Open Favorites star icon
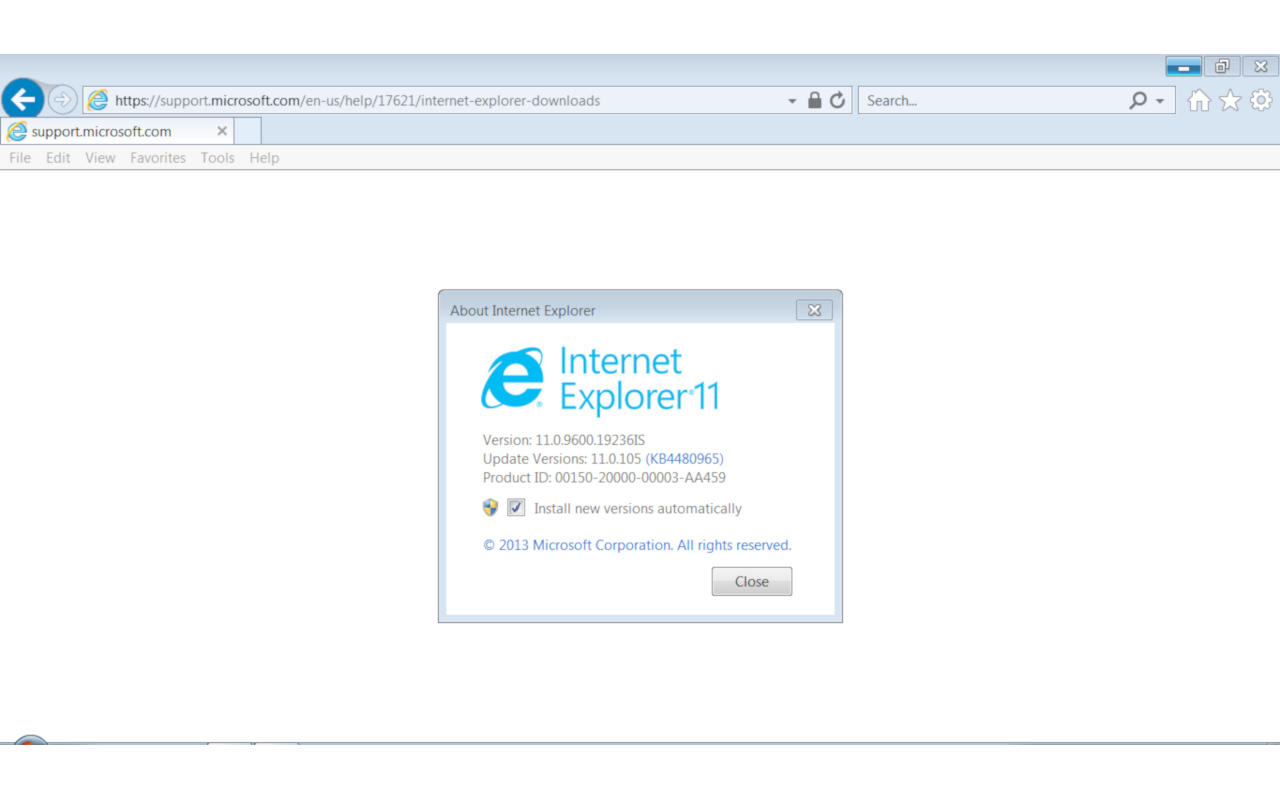The width and height of the screenshot is (1280, 800). (1230, 100)
